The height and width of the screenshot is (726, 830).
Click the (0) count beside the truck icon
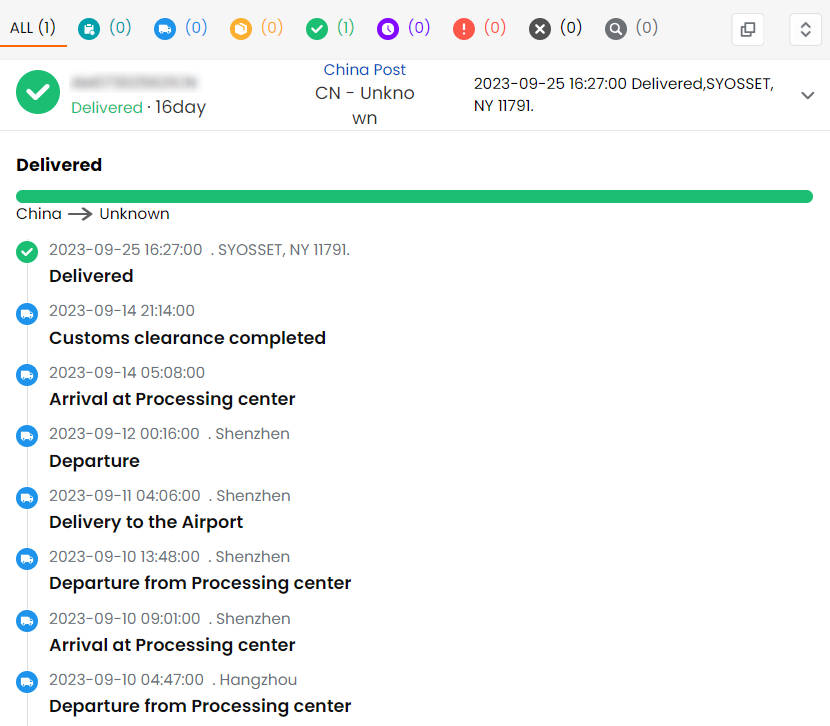[x=196, y=28]
